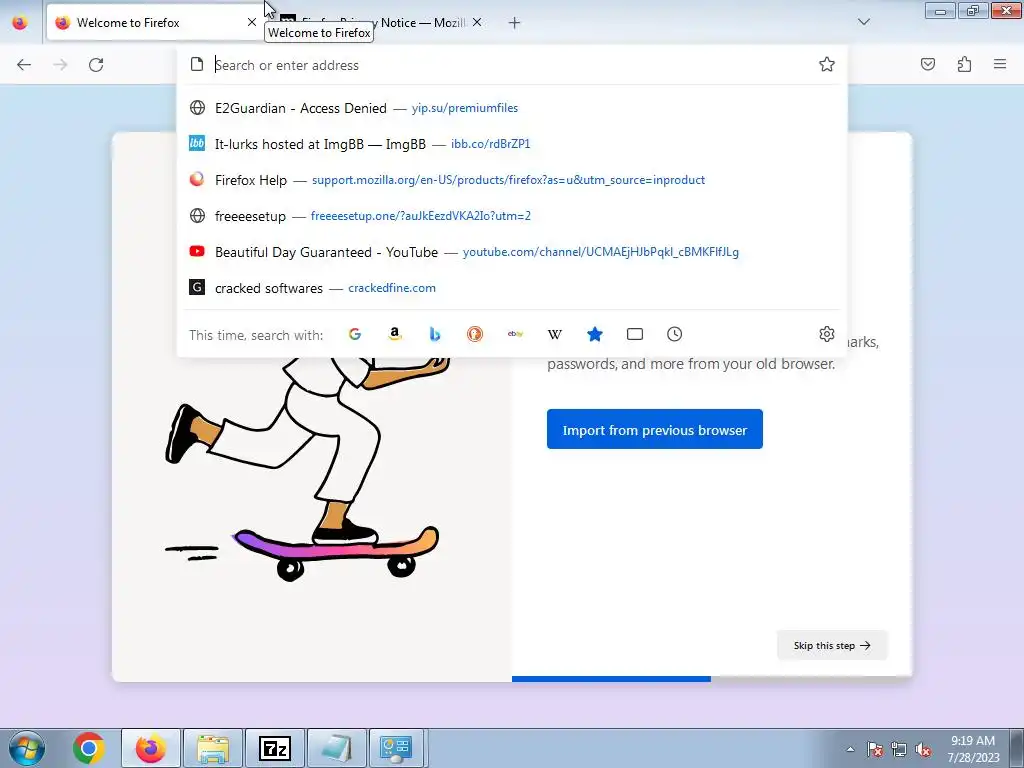Open the Firefox application menu
Image resolution: width=1024 pixels, height=768 pixels.
pos(1000,64)
